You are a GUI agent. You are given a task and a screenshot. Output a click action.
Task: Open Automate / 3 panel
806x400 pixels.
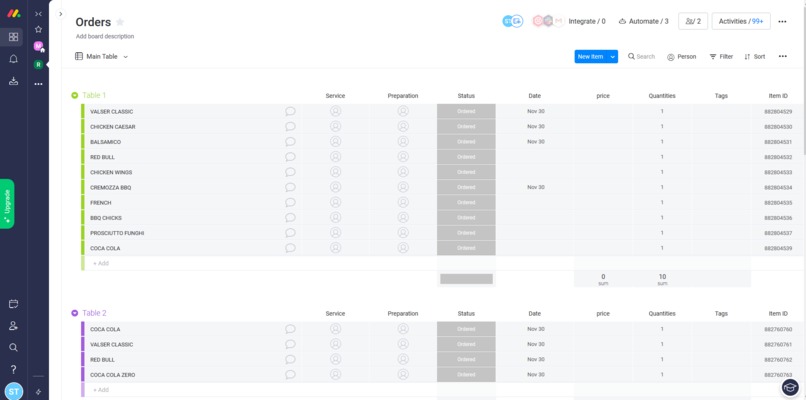[x=643, y=22]
